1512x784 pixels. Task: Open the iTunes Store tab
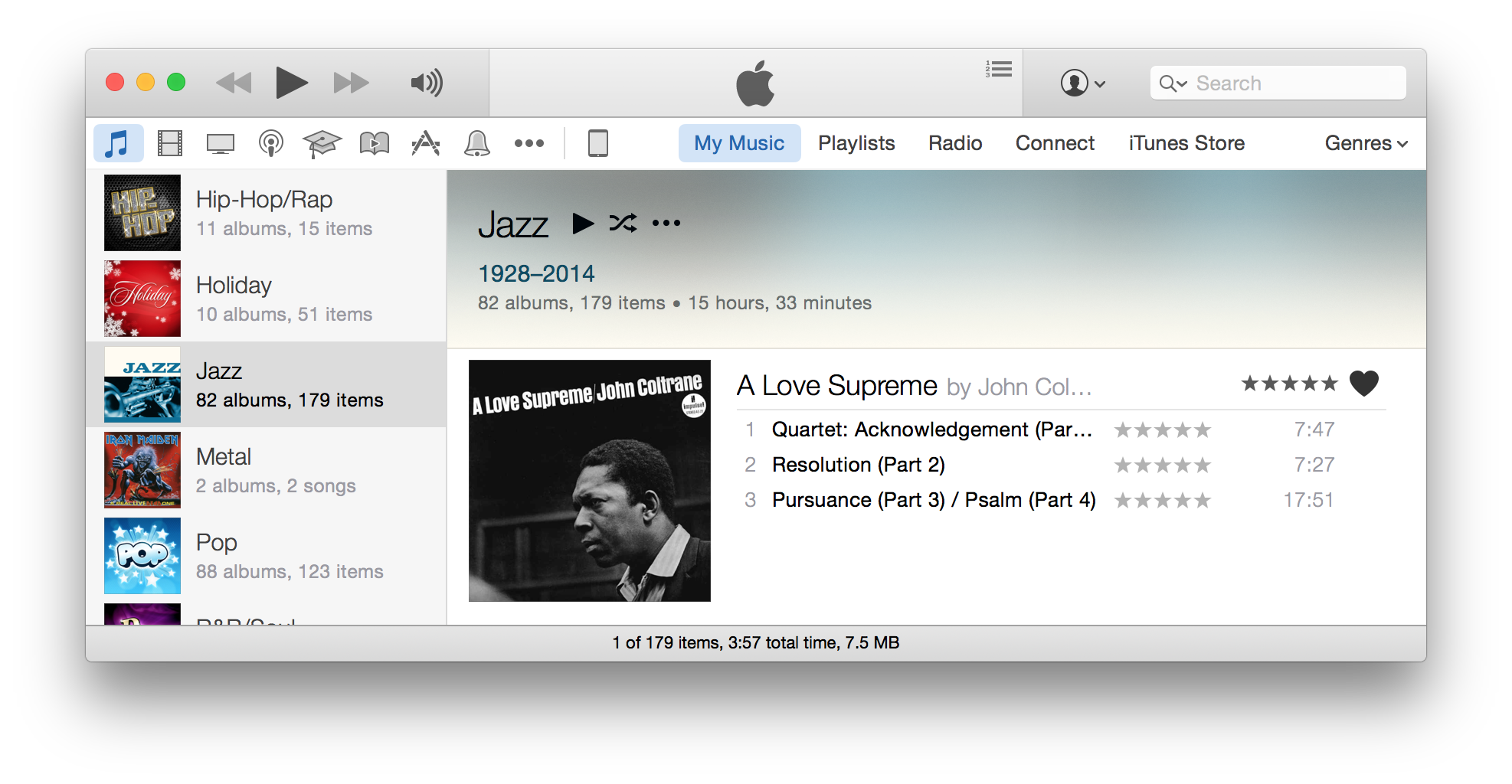tap(1186, 143)
